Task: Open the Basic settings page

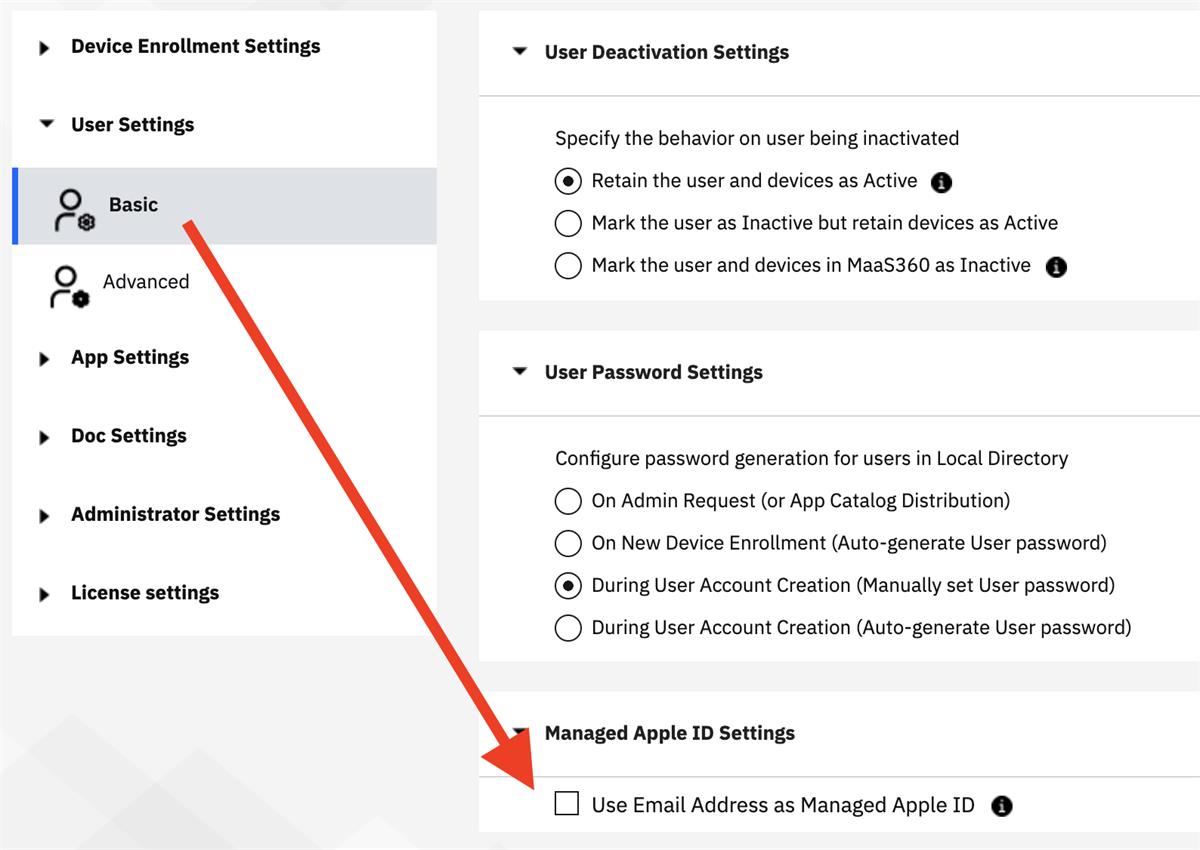Action: 134,205
